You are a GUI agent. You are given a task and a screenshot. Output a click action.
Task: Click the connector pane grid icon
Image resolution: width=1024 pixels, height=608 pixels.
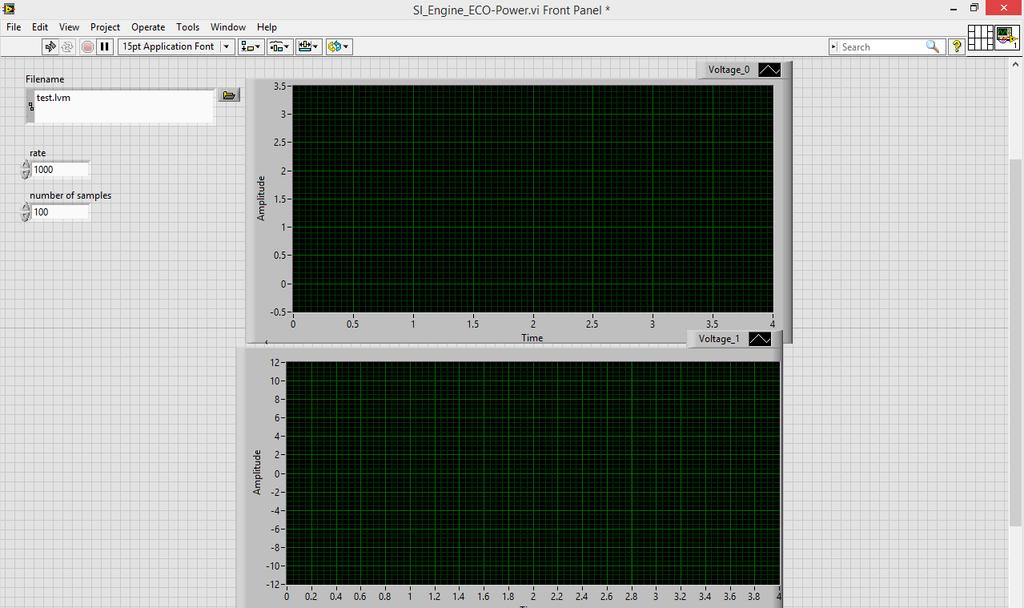980,37
